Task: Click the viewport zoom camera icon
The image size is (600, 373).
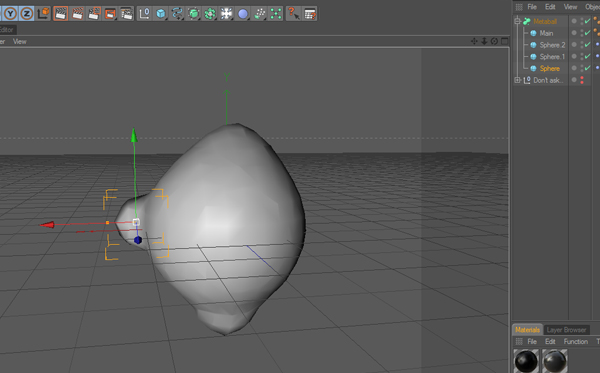Action: click(x=484, y=41)
